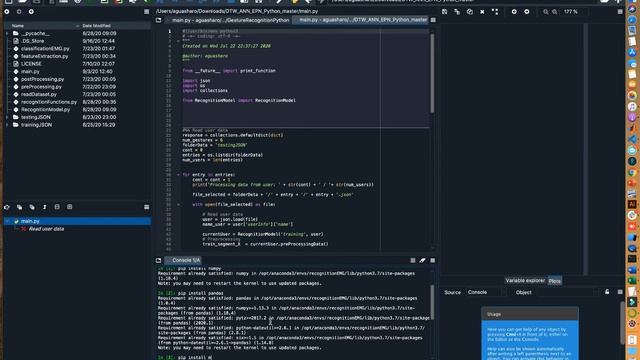
Task: Fold the with-open block at line 36
Action: click(178, 204)
